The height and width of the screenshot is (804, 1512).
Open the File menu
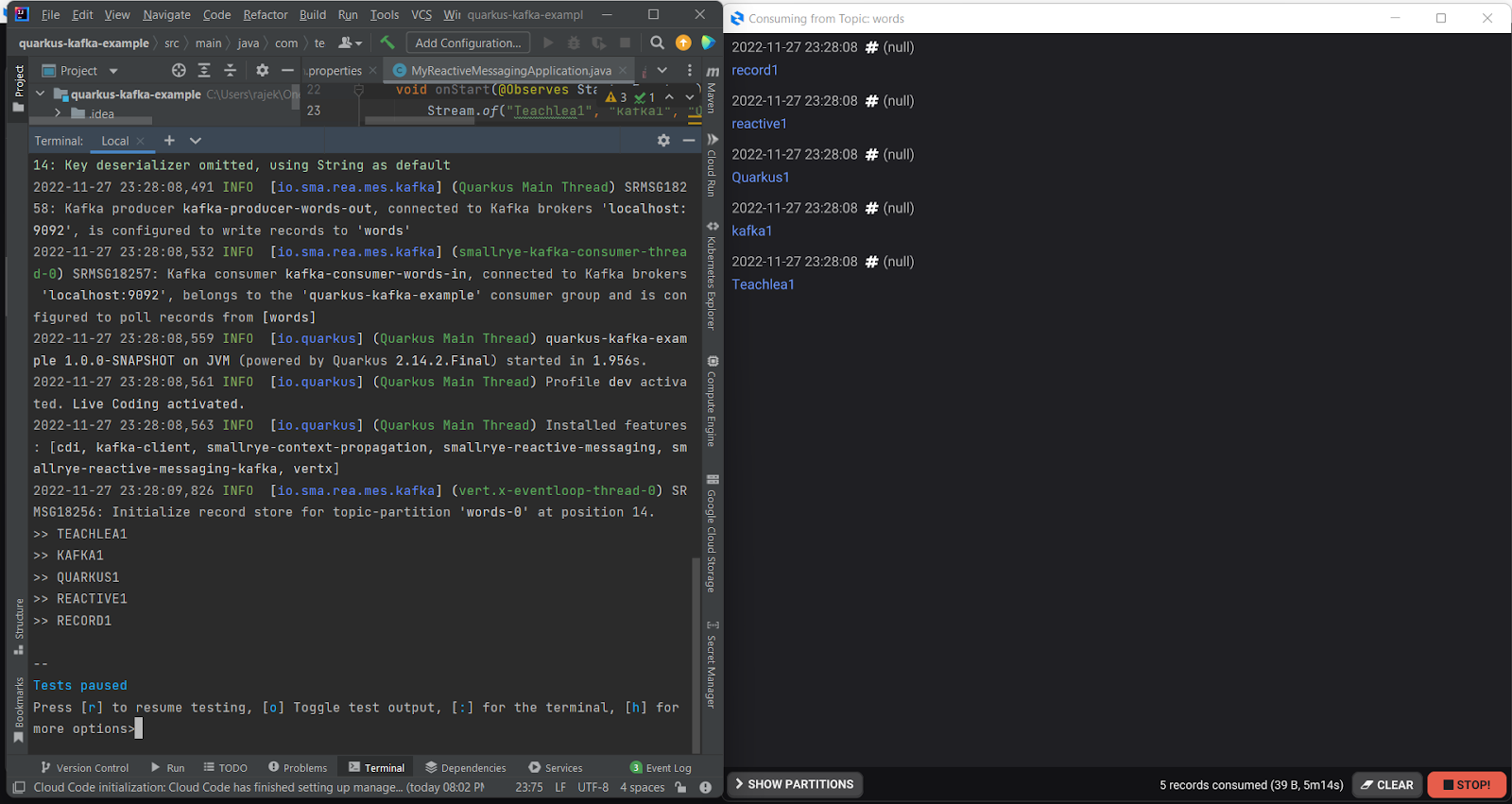51,14
